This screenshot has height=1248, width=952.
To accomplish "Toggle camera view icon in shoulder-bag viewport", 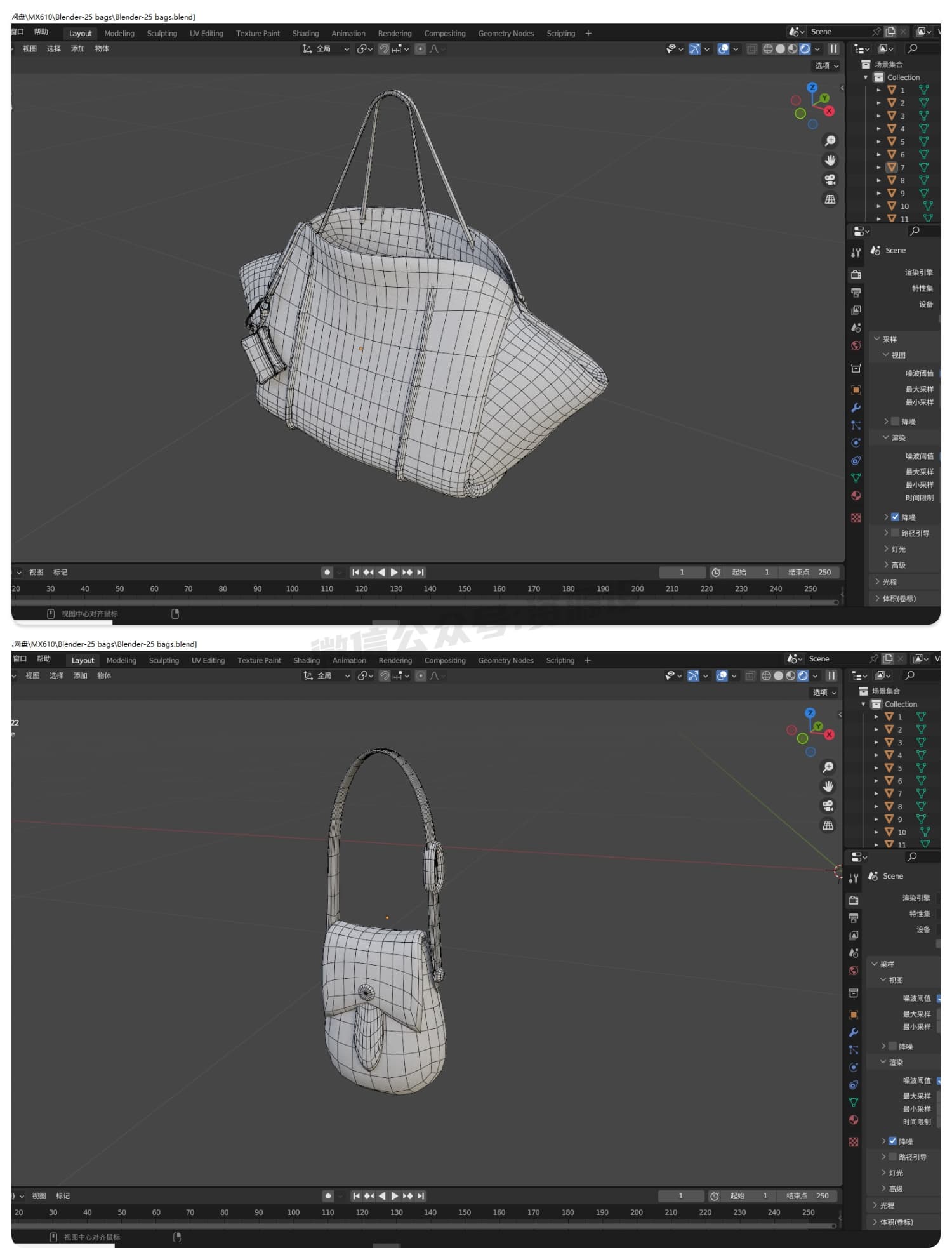I will tap(828, 806).
